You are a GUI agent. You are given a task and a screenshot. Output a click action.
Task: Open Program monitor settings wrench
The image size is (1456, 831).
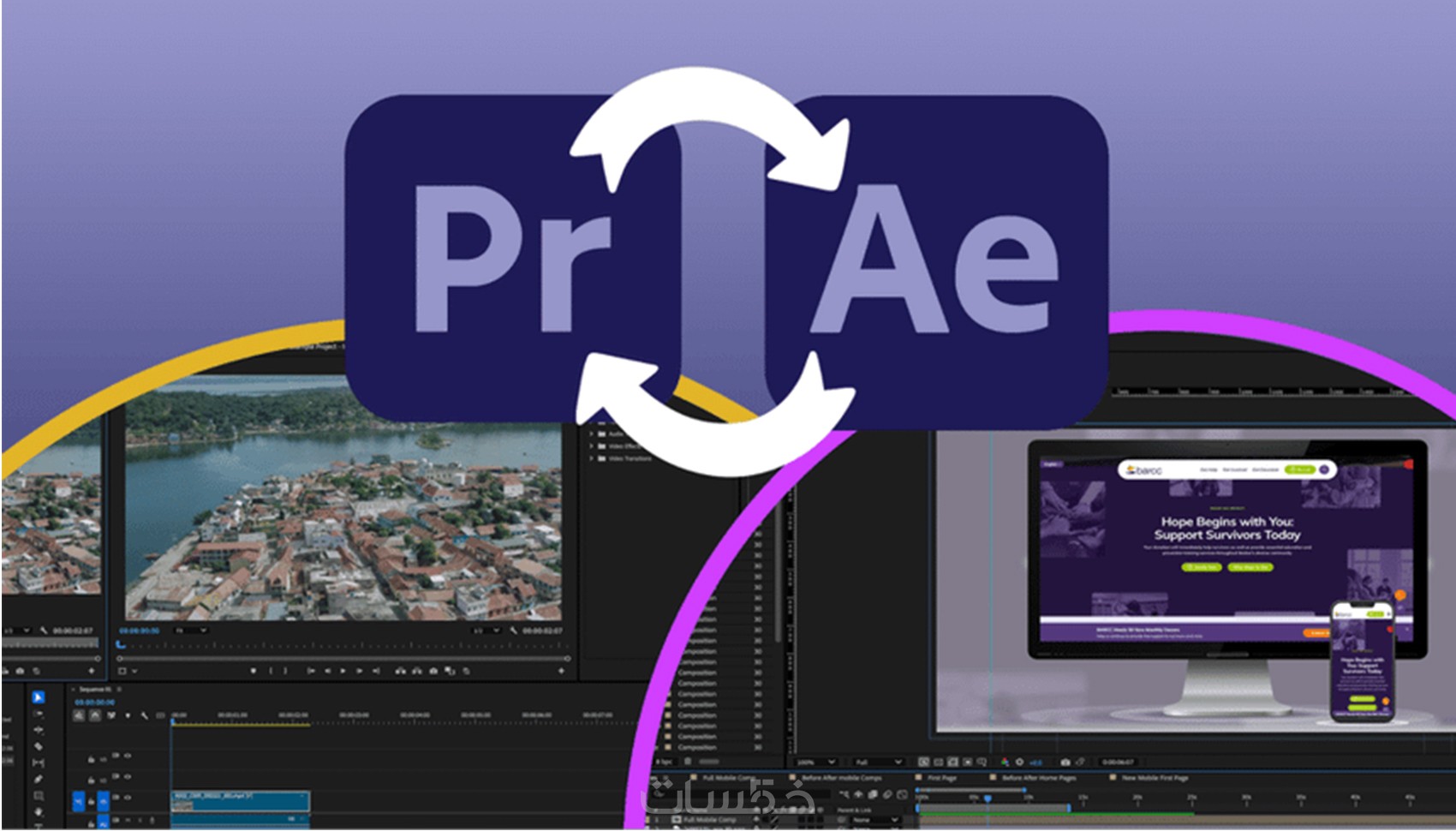click(513, 631)
